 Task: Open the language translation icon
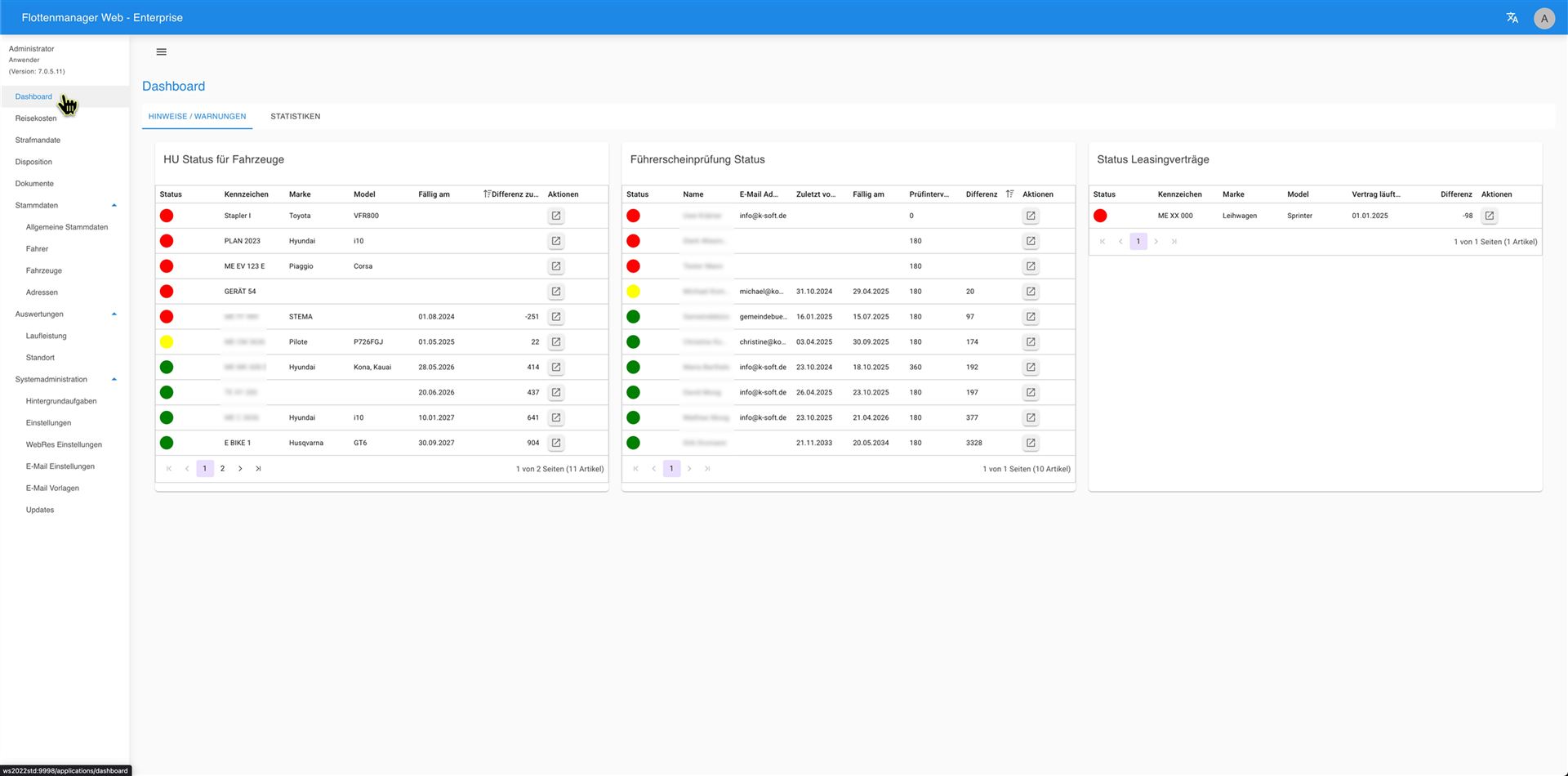point(1512,18)
